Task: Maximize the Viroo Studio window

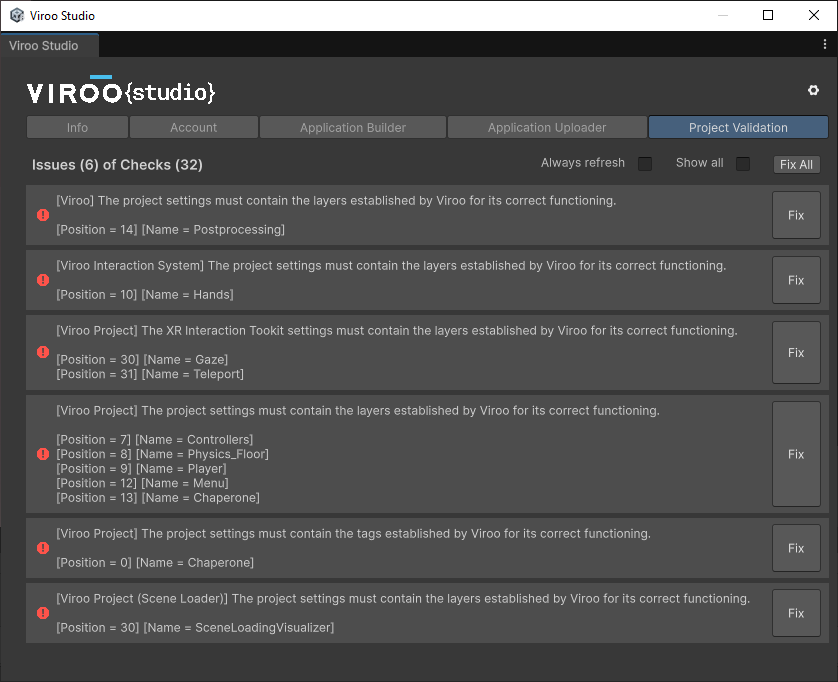Action: coord(768,15)
